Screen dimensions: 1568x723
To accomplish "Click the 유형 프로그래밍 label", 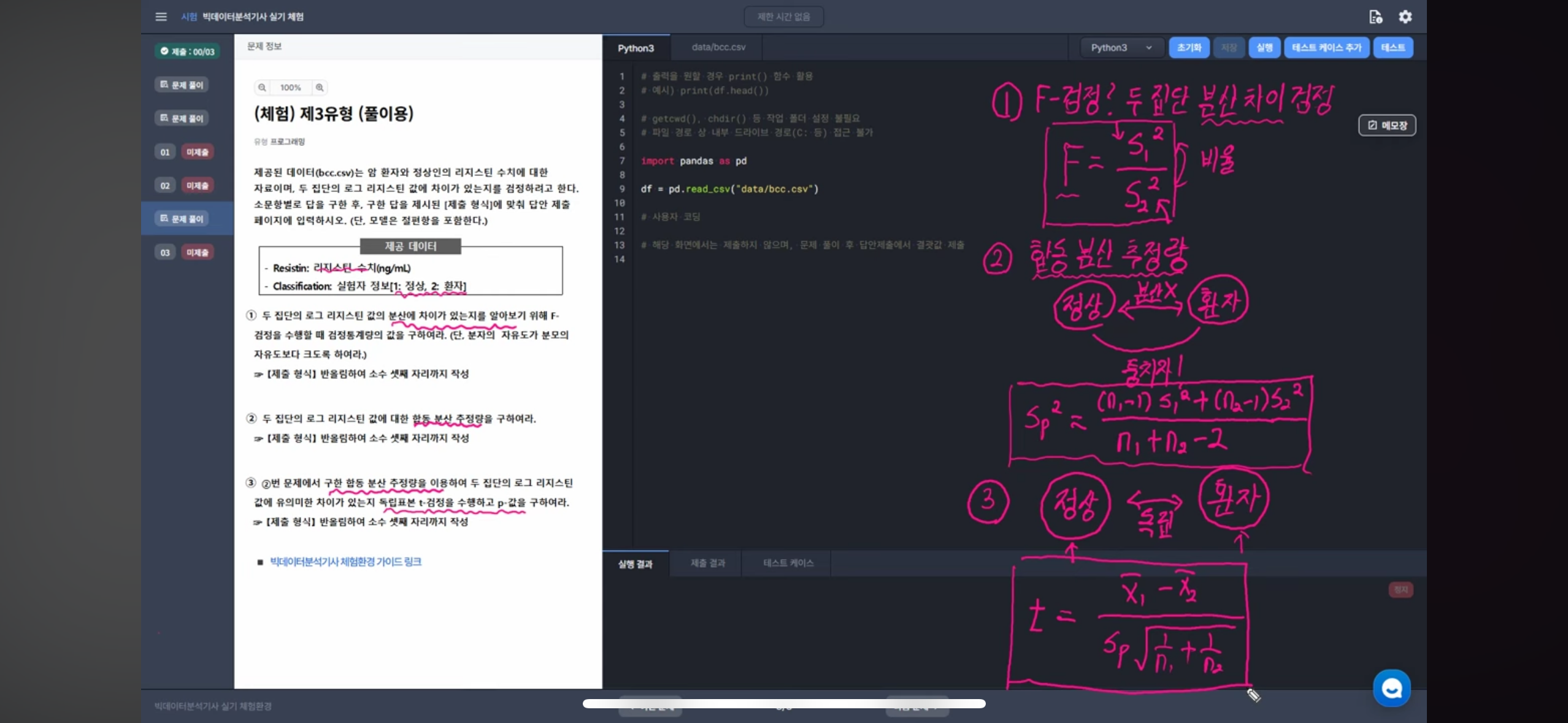I will point(279,142).
